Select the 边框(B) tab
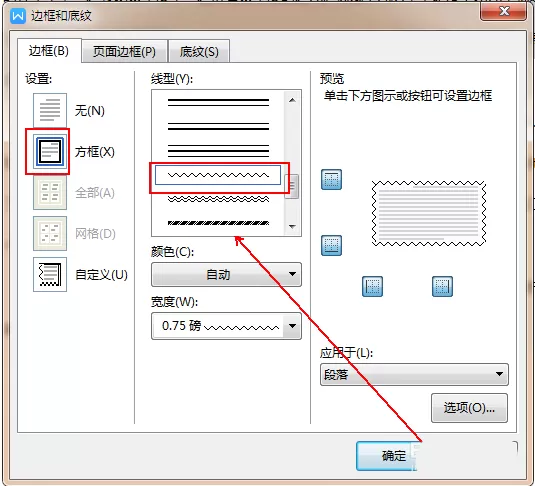The image size is (535, 486). point(49,51)
